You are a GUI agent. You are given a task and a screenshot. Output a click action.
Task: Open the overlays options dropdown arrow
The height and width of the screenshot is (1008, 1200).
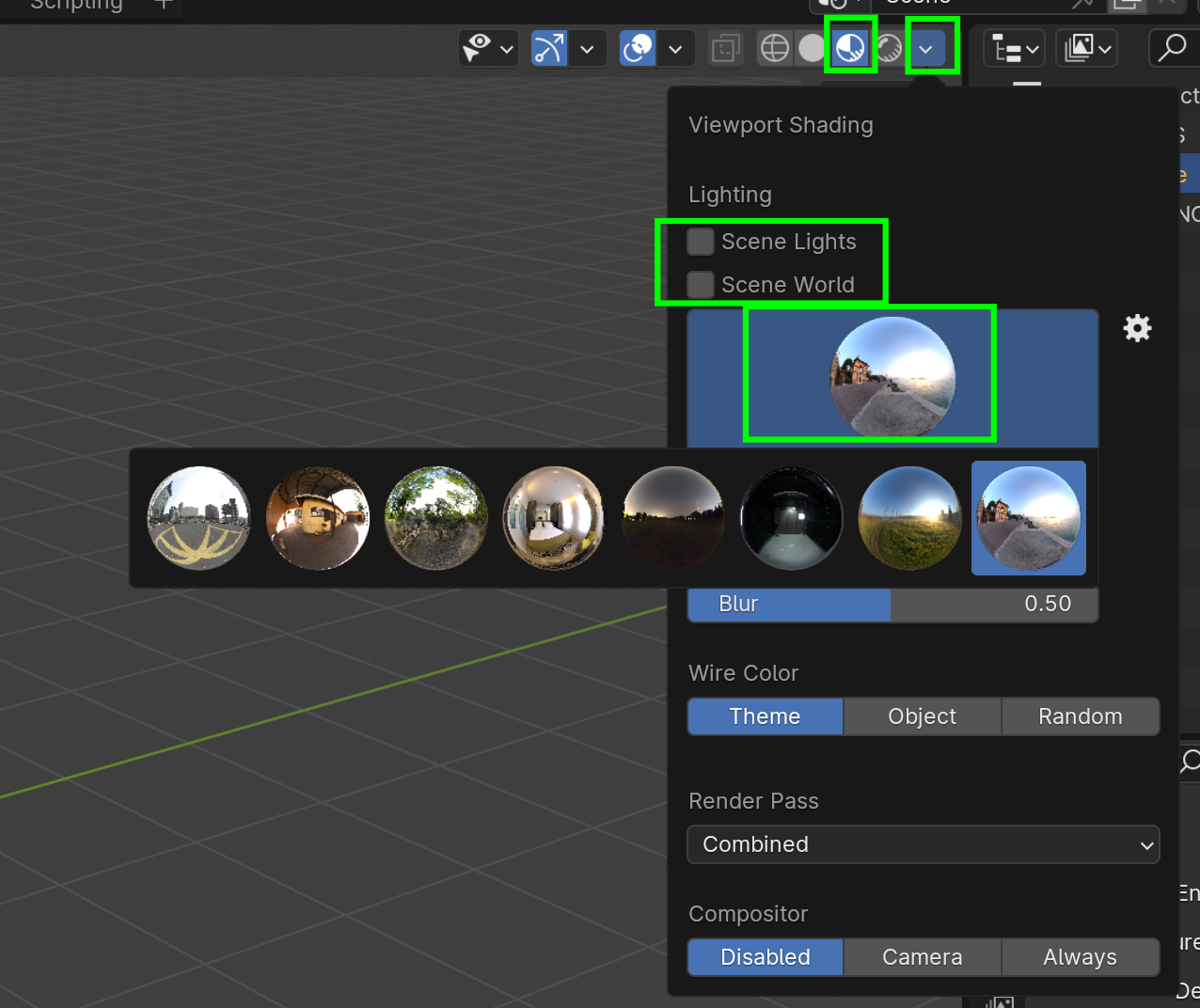(x=675, y=48)
